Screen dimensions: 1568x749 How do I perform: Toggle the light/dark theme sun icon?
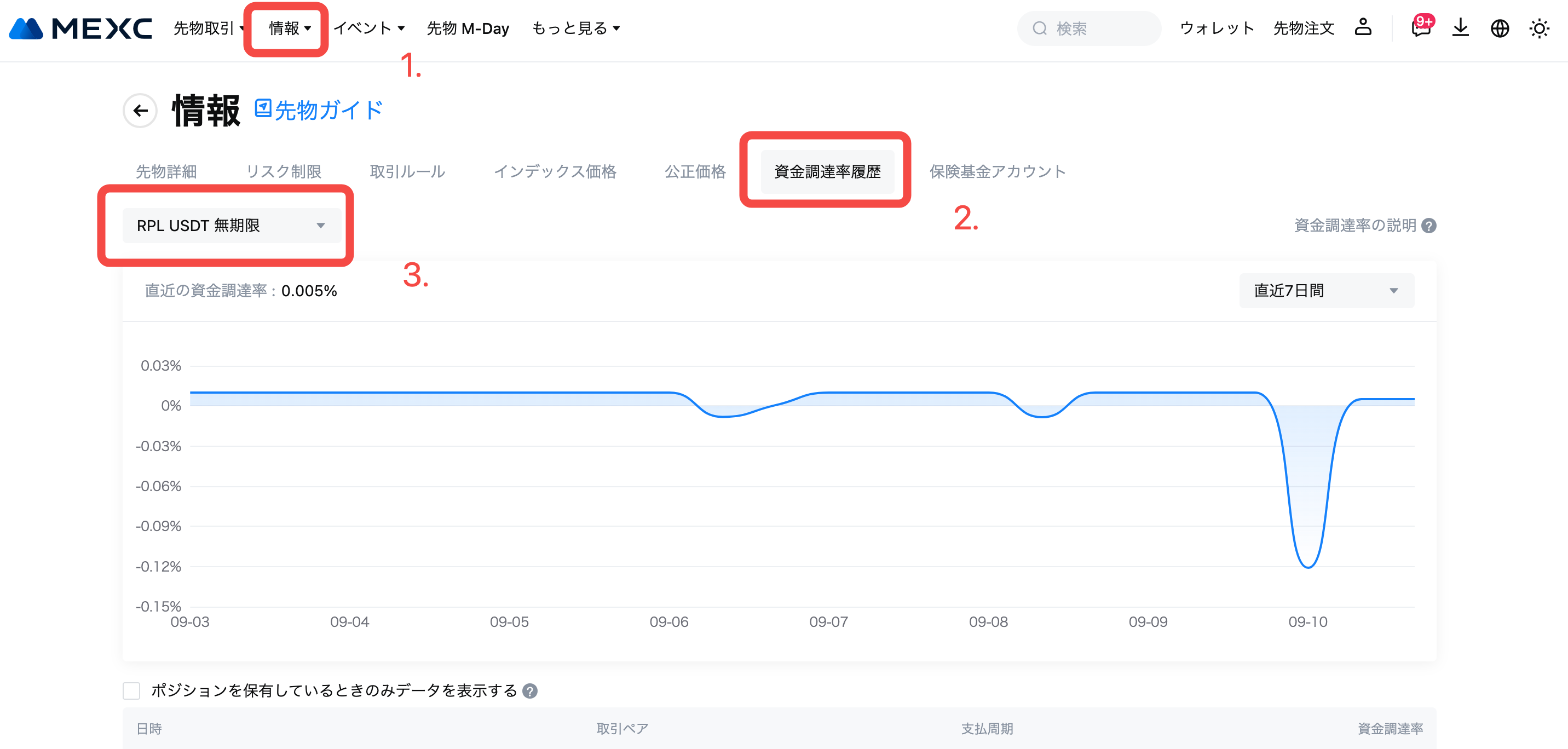point(1540,28)
